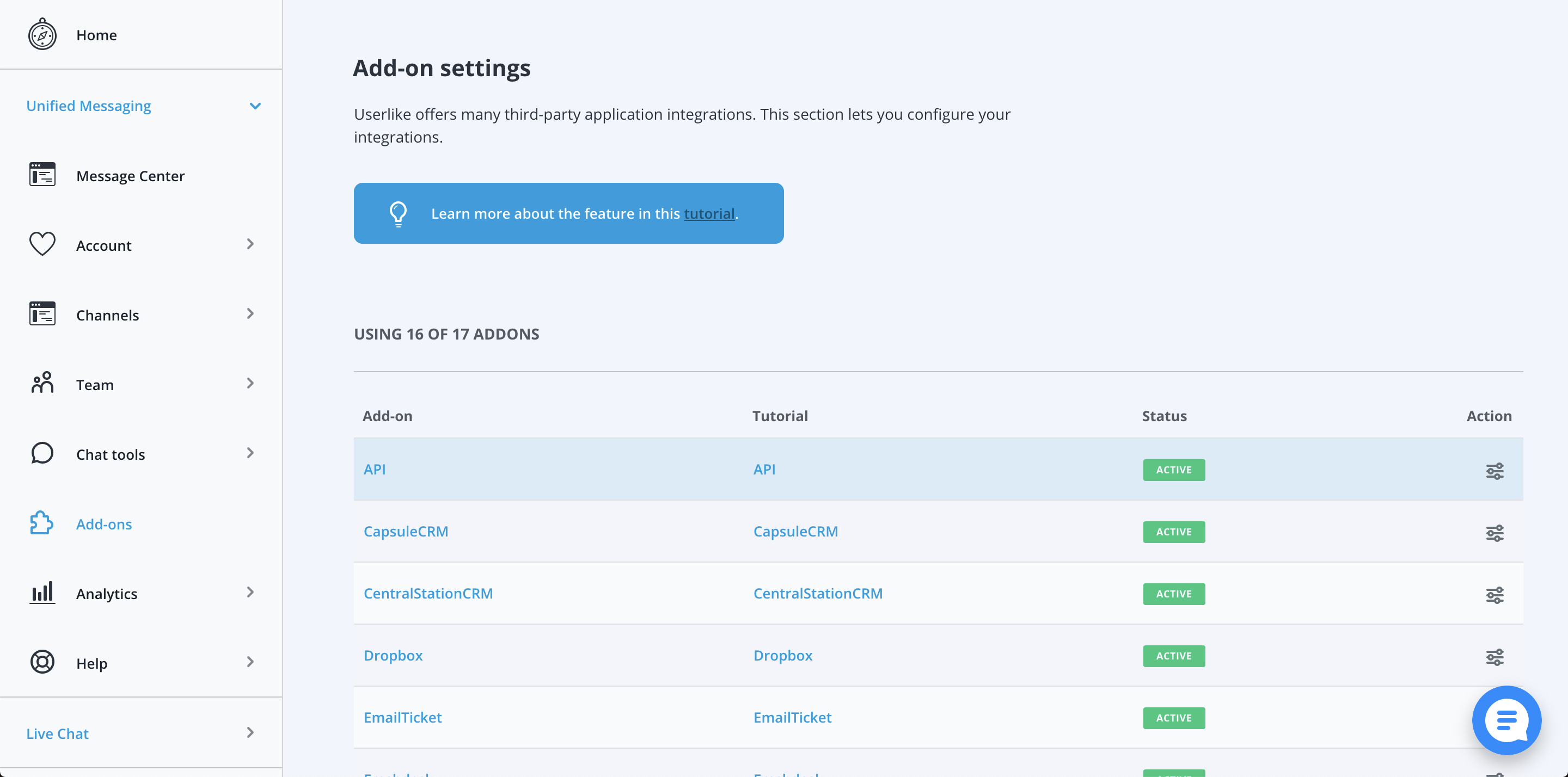Open settings sliders for Dropbox add-on

click(x=1494, y=657)
